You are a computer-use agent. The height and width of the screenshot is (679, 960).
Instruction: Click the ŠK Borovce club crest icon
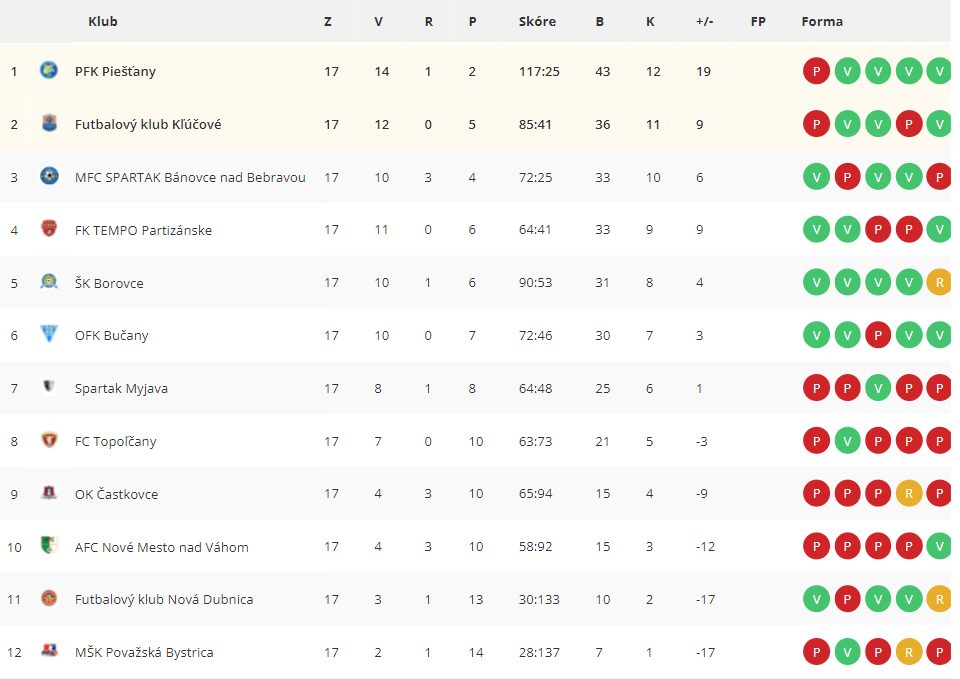pos(49,282)
